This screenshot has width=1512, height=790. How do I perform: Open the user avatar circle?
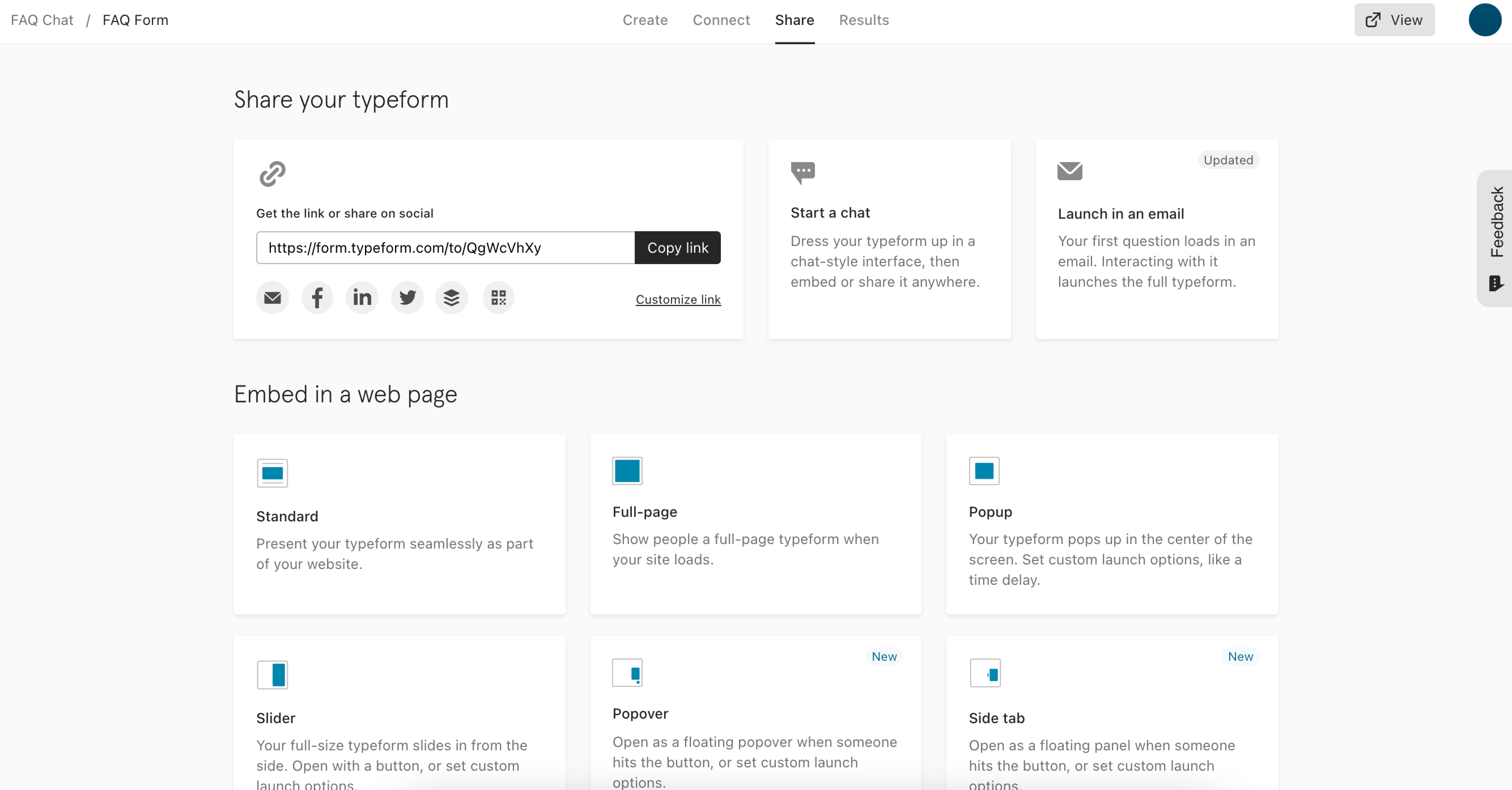click(x=1485, y=20)
